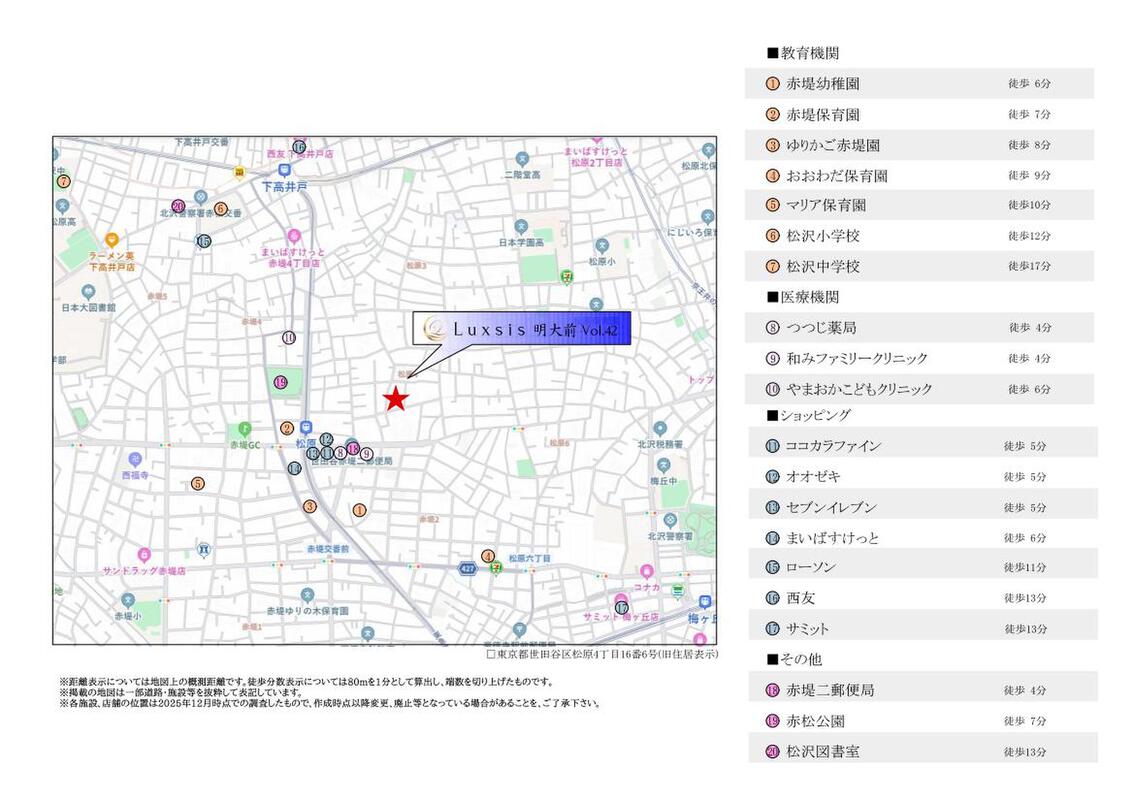Screen dimensions: 1133x800
Task: Click the 下高井戸 station label on map
Action: [x=284, y=187]
